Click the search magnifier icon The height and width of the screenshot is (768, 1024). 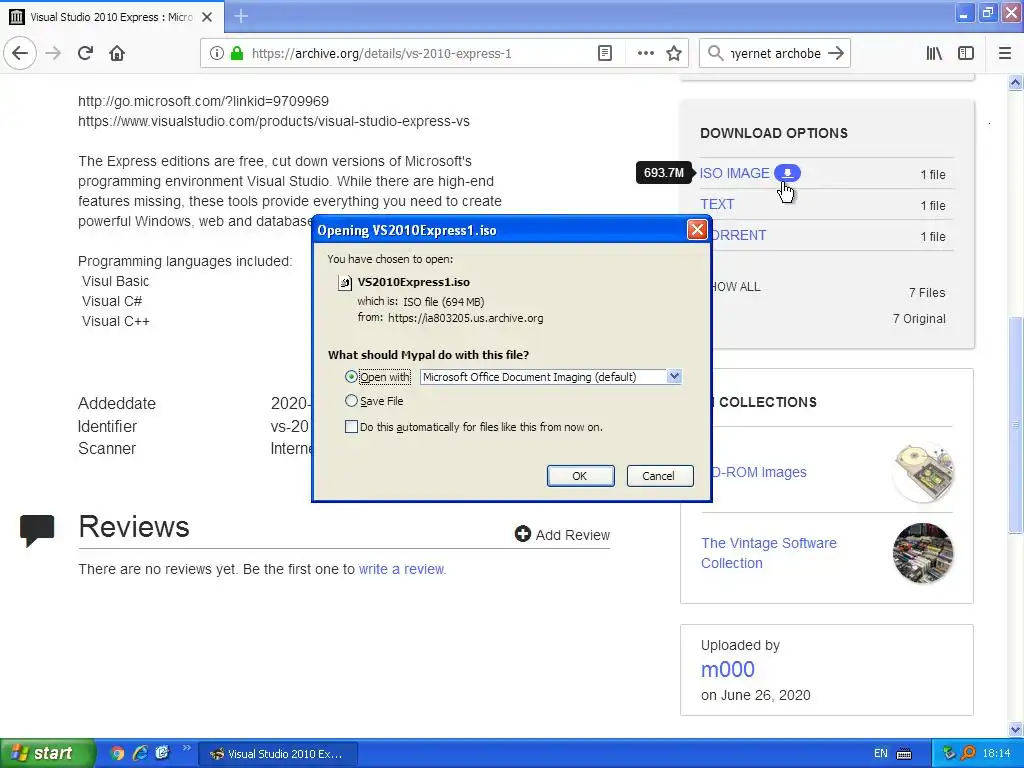[x=716, y=53]
